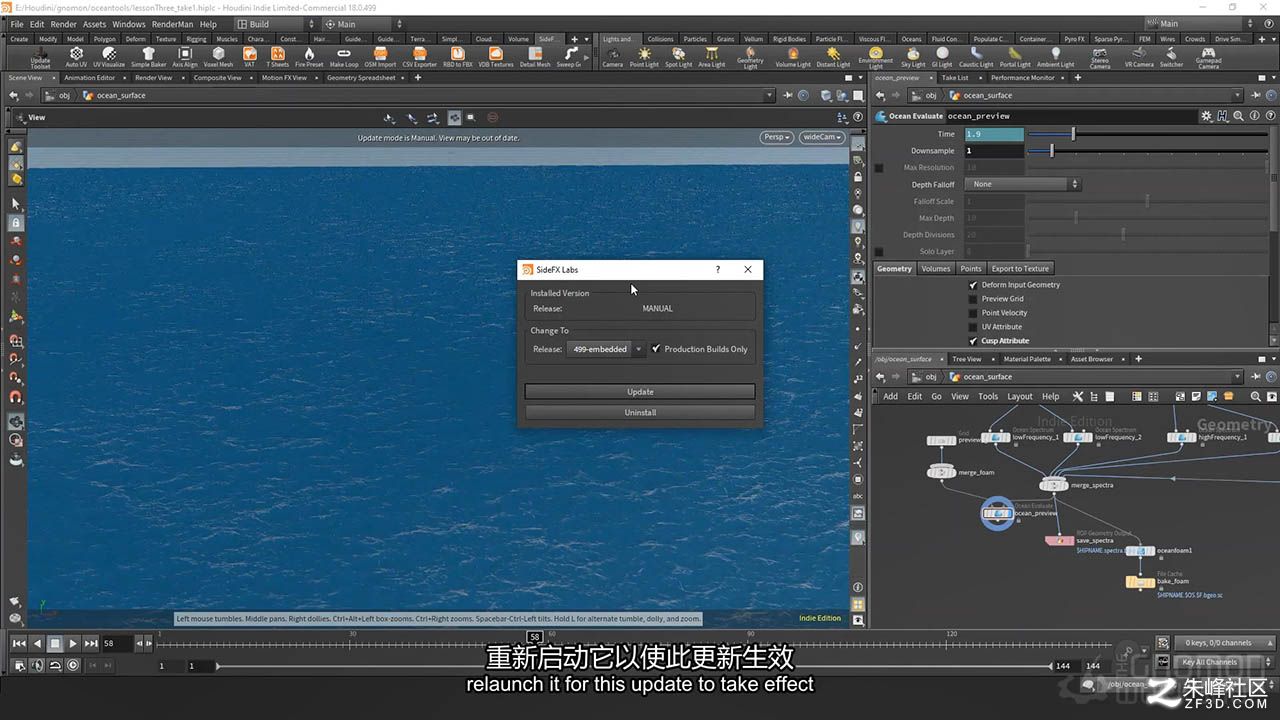Toggle the Max Resolution checkbox
Screen dimensions: 1280x720
point(879,168)
